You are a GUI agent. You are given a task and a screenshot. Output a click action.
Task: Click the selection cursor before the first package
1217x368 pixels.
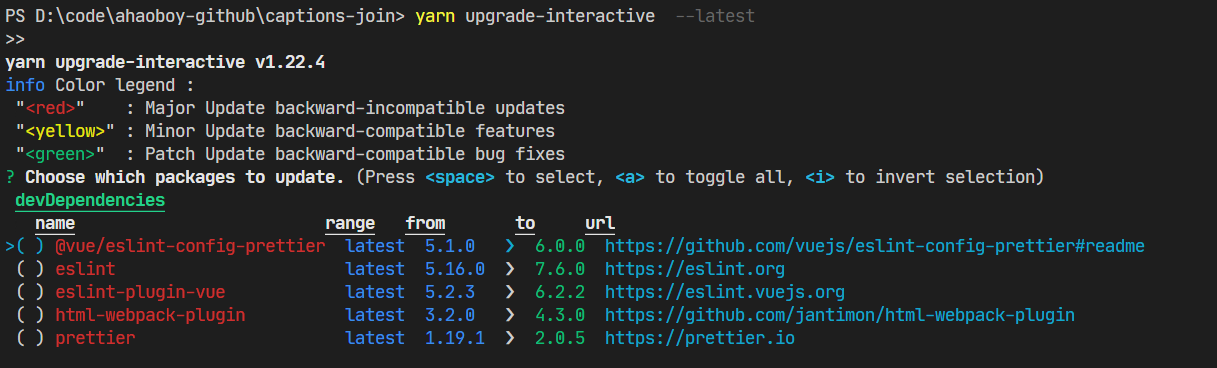click(x=10, y=246)
